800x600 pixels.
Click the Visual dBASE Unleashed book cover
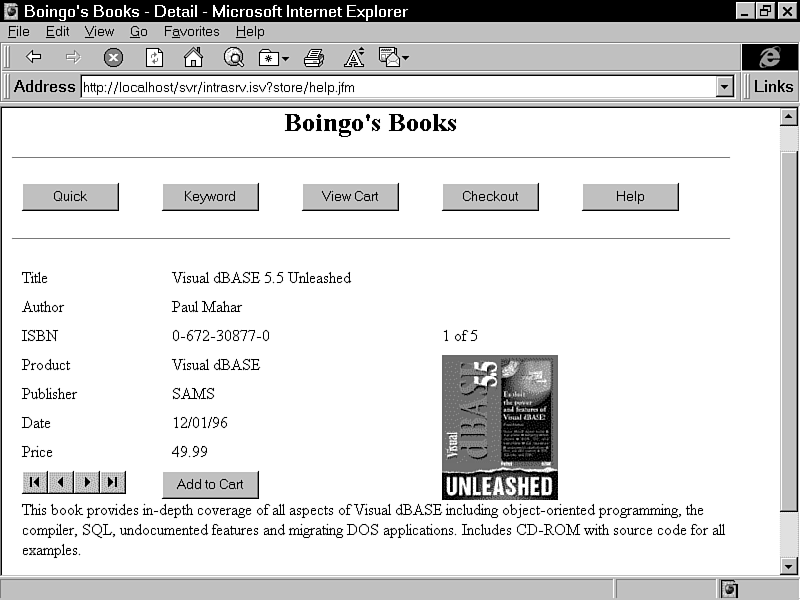tap(499, 427)
